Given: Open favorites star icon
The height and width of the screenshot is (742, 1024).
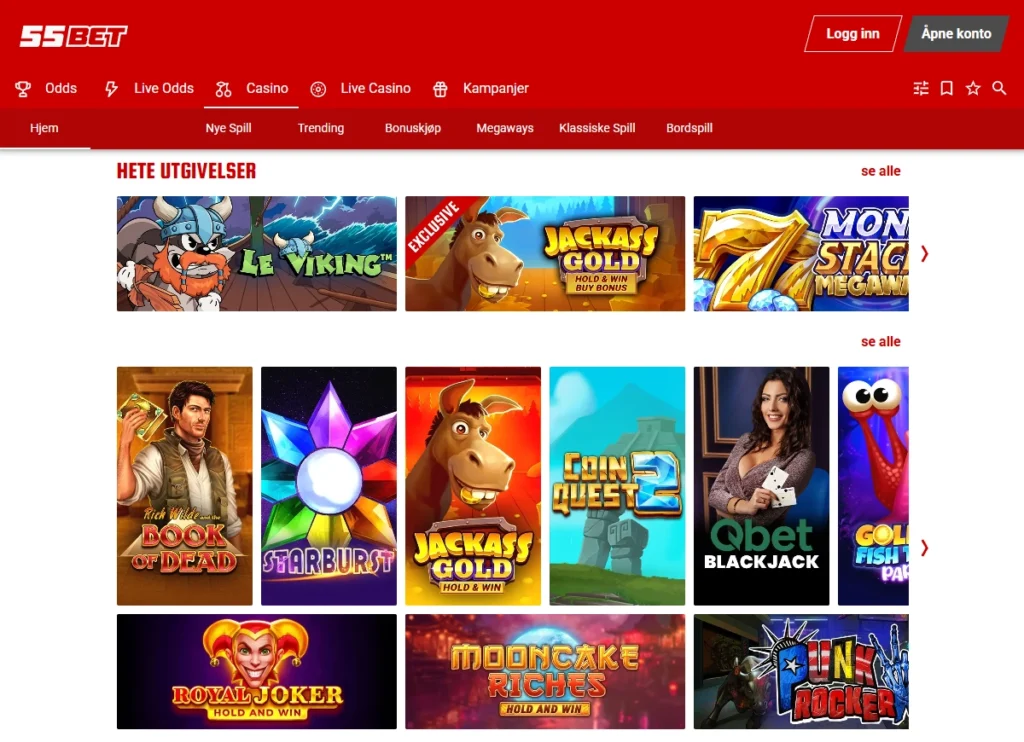Looking at the screenshot, I should pyautogui.click(x=973, y=88).
